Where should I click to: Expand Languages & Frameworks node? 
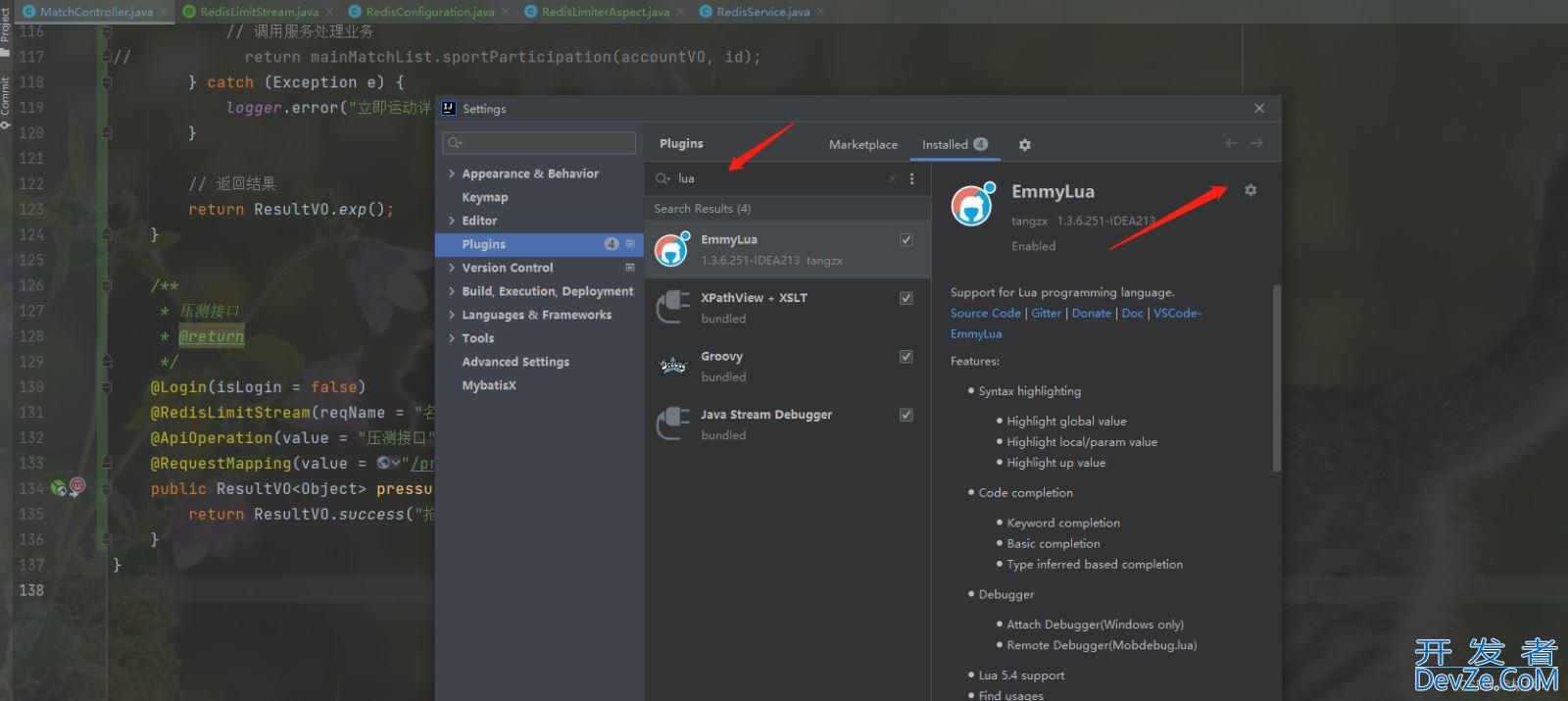452,315
